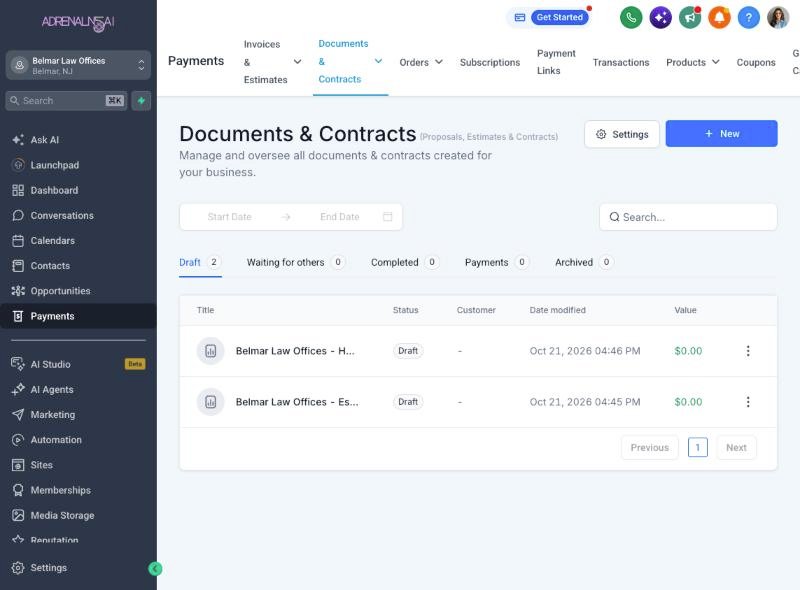
Task: Select Payments in the sidebar
Action: [78, 316]
